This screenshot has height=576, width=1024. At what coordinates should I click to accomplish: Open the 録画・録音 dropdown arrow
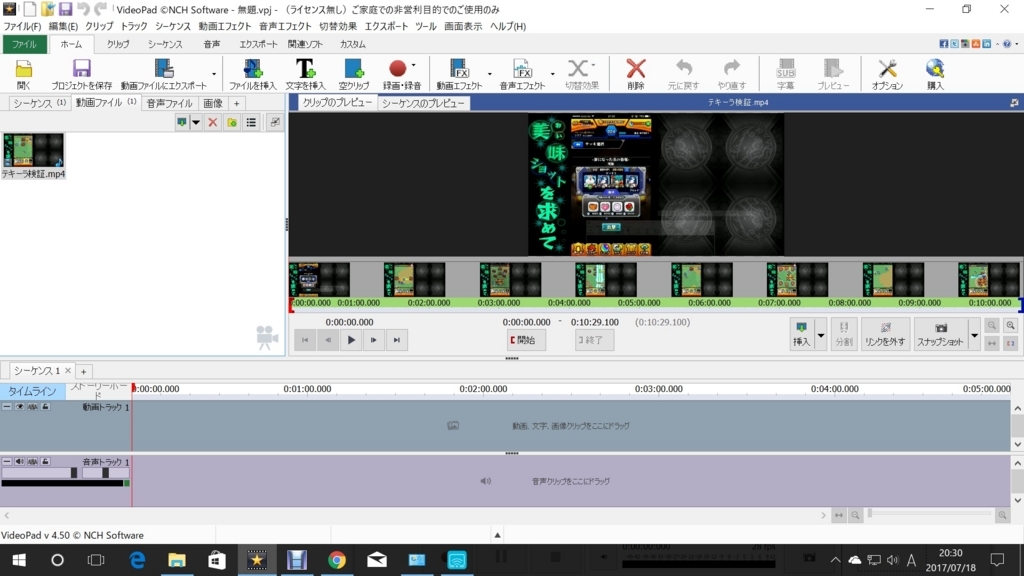pyautogui.click(x=413, y=65)
